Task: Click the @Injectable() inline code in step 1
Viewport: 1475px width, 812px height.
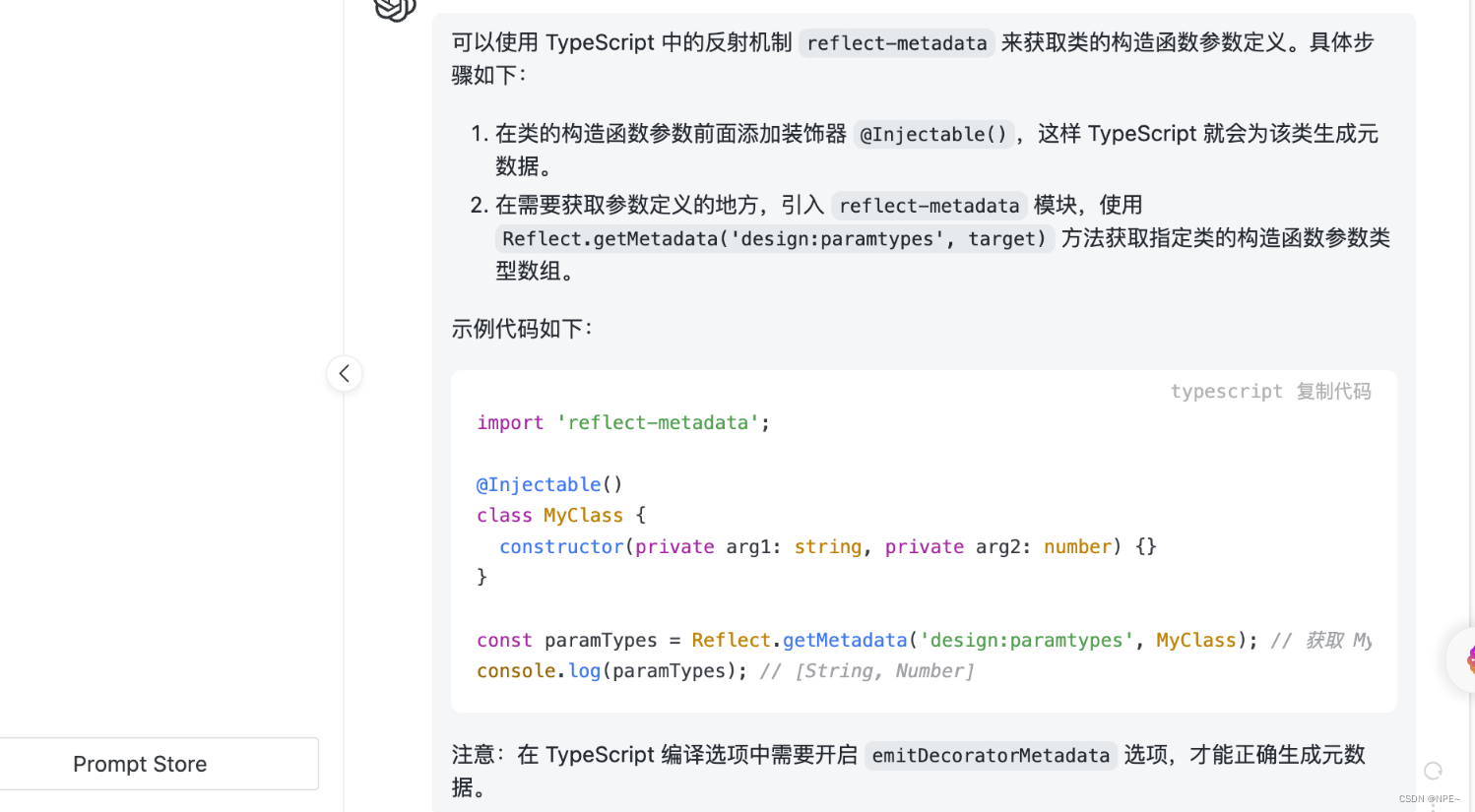Action: point(933,135)
